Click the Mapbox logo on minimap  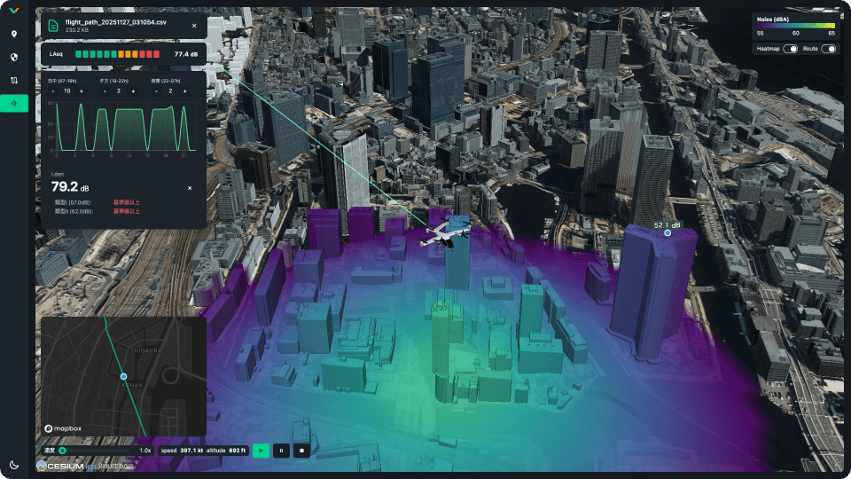tap(63, 429)
